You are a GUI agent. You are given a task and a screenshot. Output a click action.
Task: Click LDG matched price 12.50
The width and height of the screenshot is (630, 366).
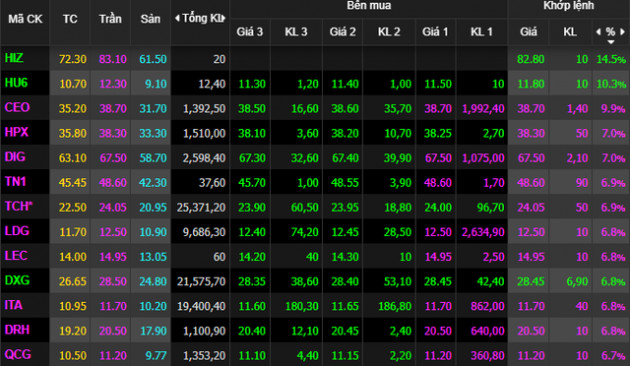pos(531,232)
